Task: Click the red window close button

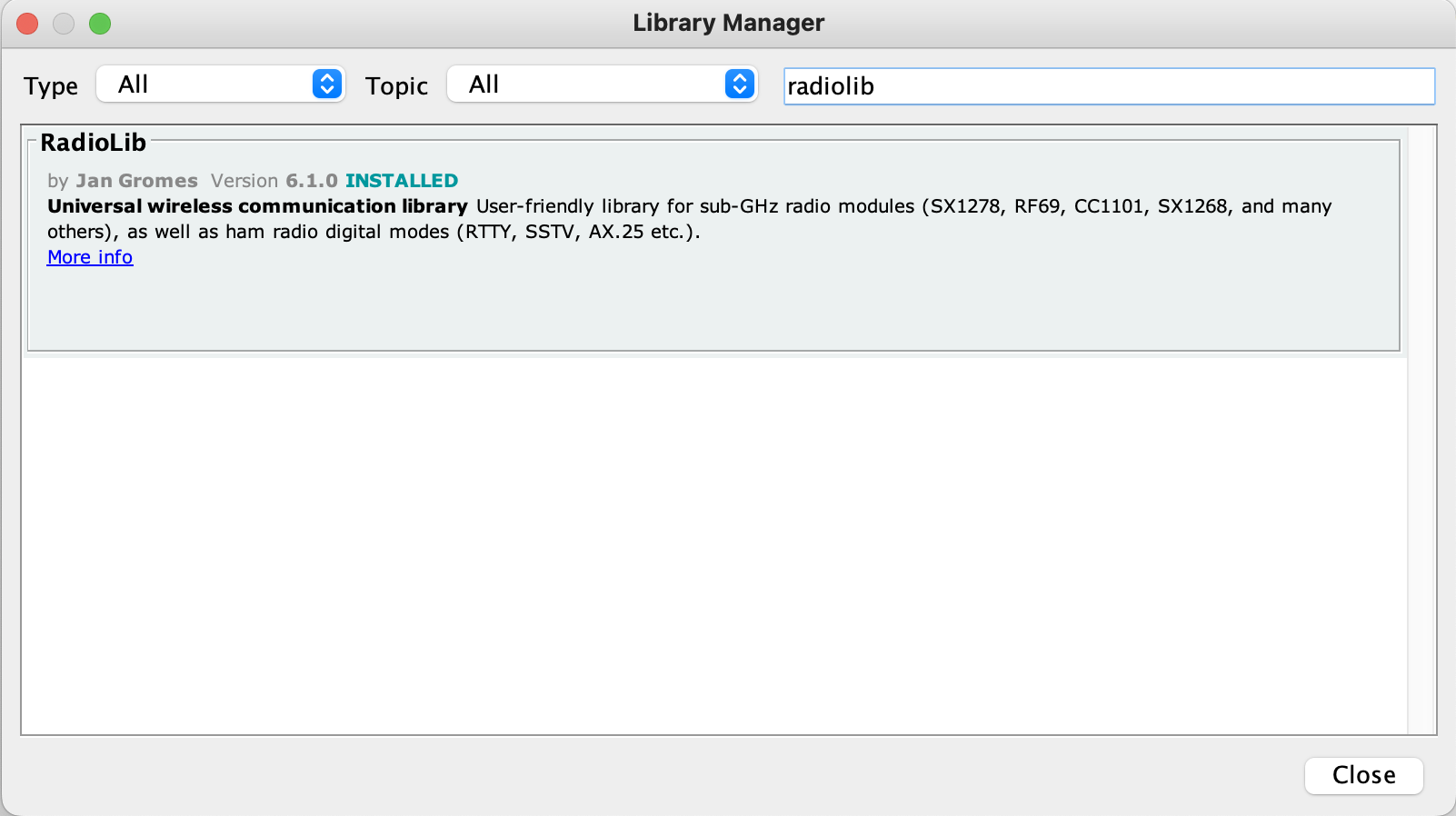Action: coord(27,24)
